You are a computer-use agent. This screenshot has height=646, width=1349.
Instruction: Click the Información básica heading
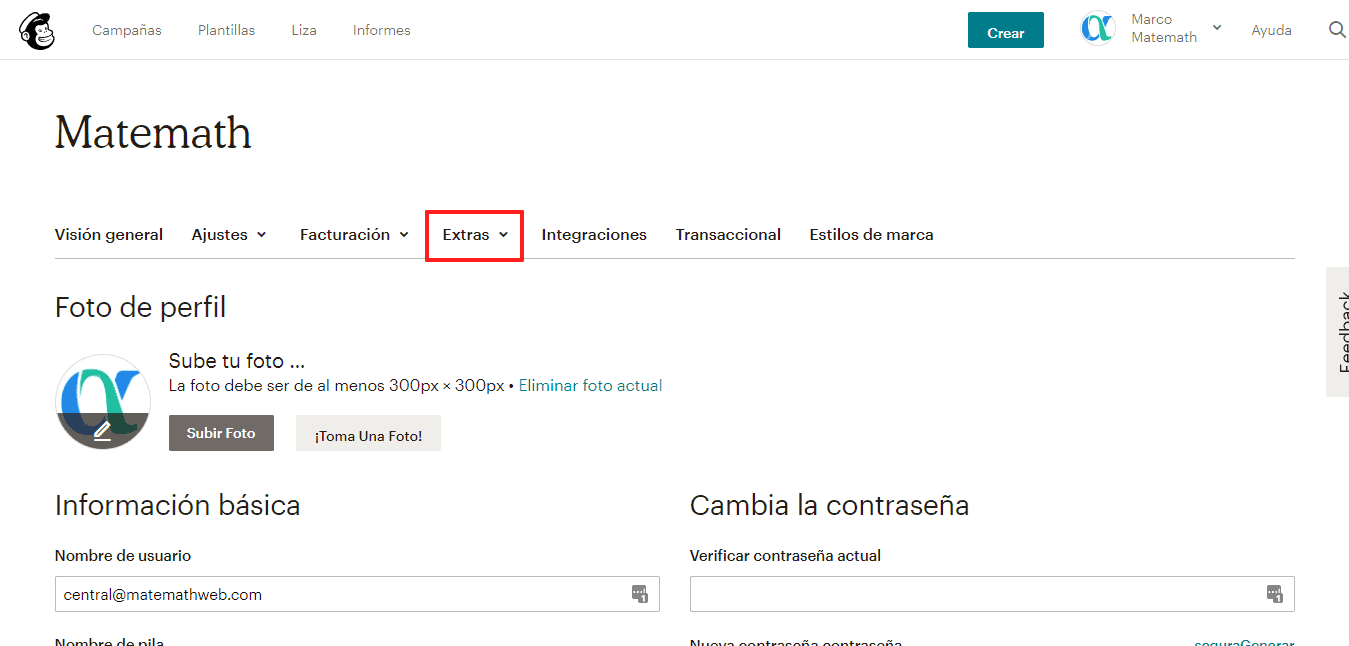click(178, 505)
